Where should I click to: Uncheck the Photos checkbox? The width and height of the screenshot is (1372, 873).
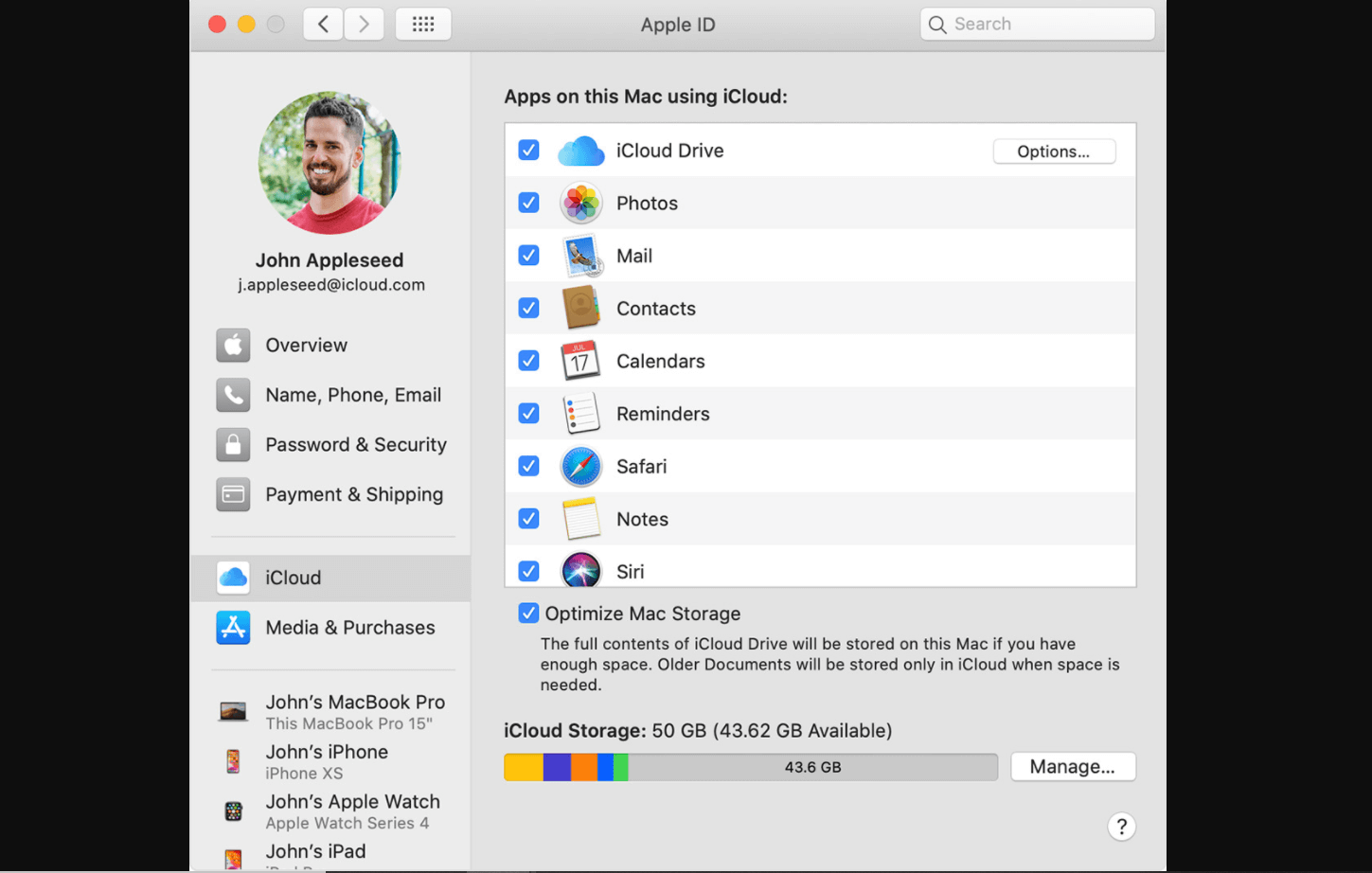click(529, 203)
